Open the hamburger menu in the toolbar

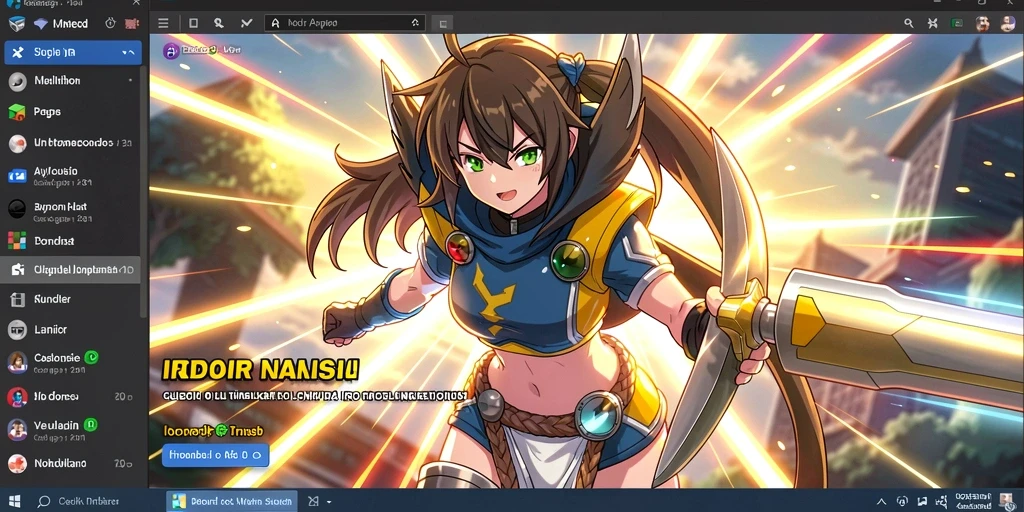(163, 24)
